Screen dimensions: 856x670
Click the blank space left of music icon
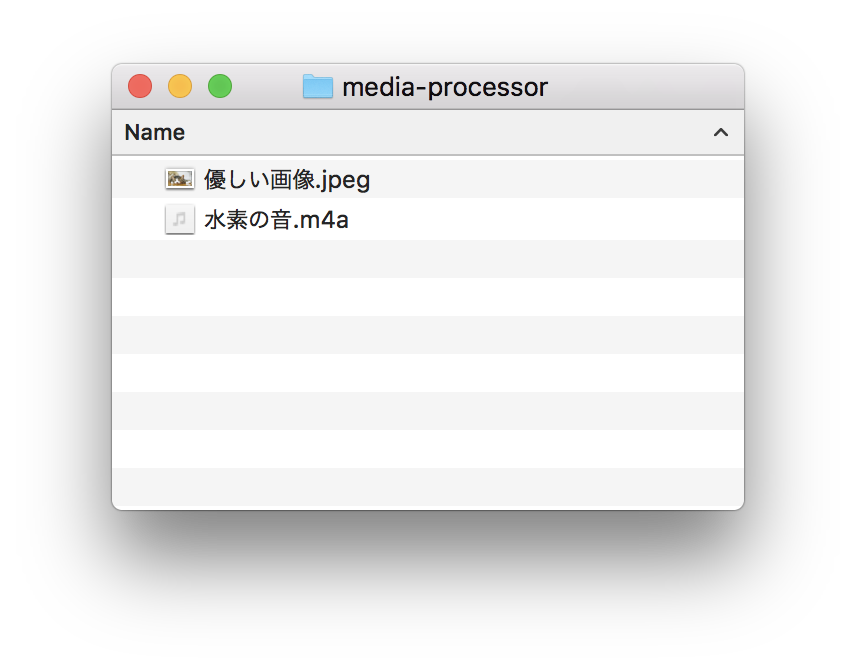[x=139, y=220]
